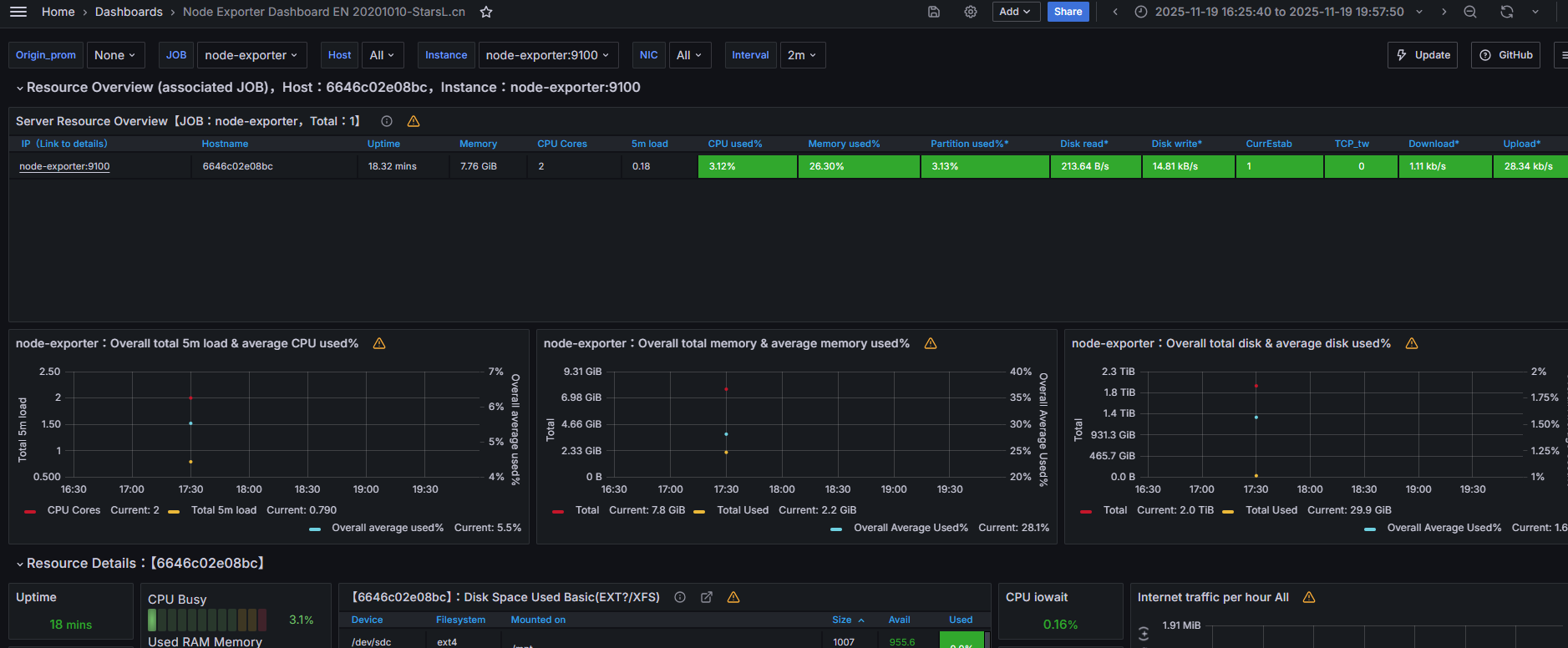Open node-exporter:9100 details link

click(64, 166)
